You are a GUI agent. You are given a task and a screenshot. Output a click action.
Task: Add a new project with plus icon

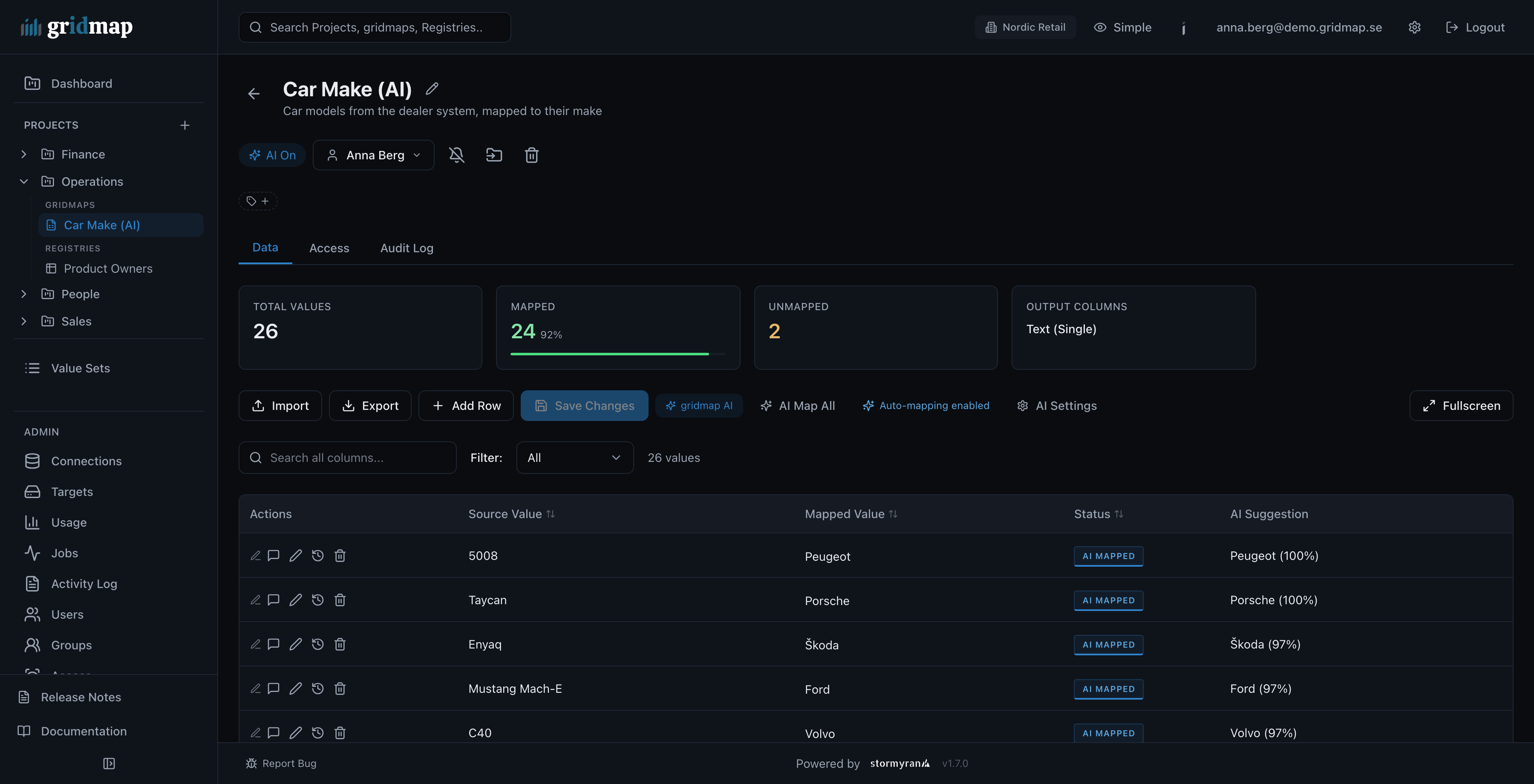pos(185,125)
